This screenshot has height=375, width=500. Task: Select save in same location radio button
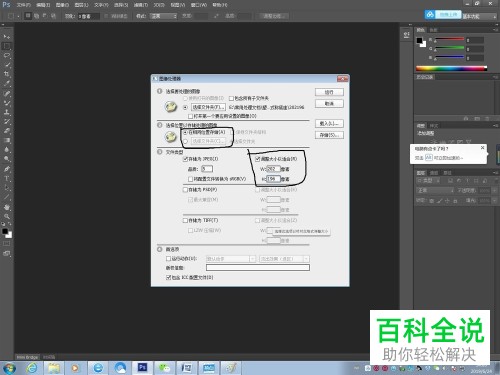click(x=185, y=132)
